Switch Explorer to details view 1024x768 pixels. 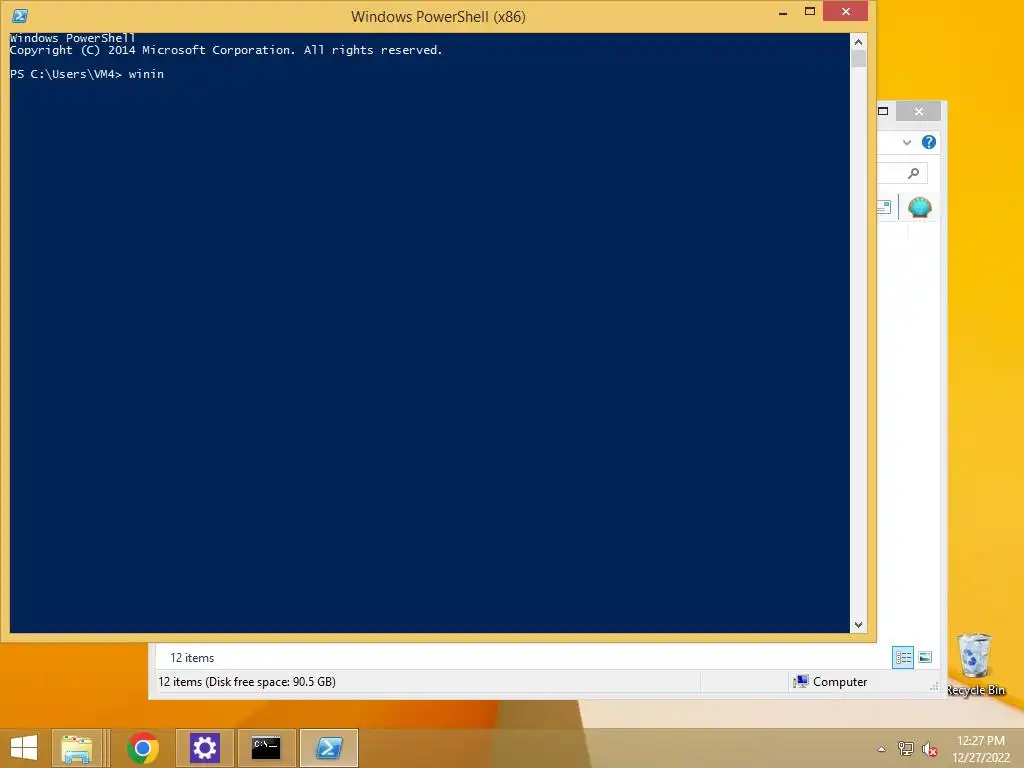tap(903, 657)
